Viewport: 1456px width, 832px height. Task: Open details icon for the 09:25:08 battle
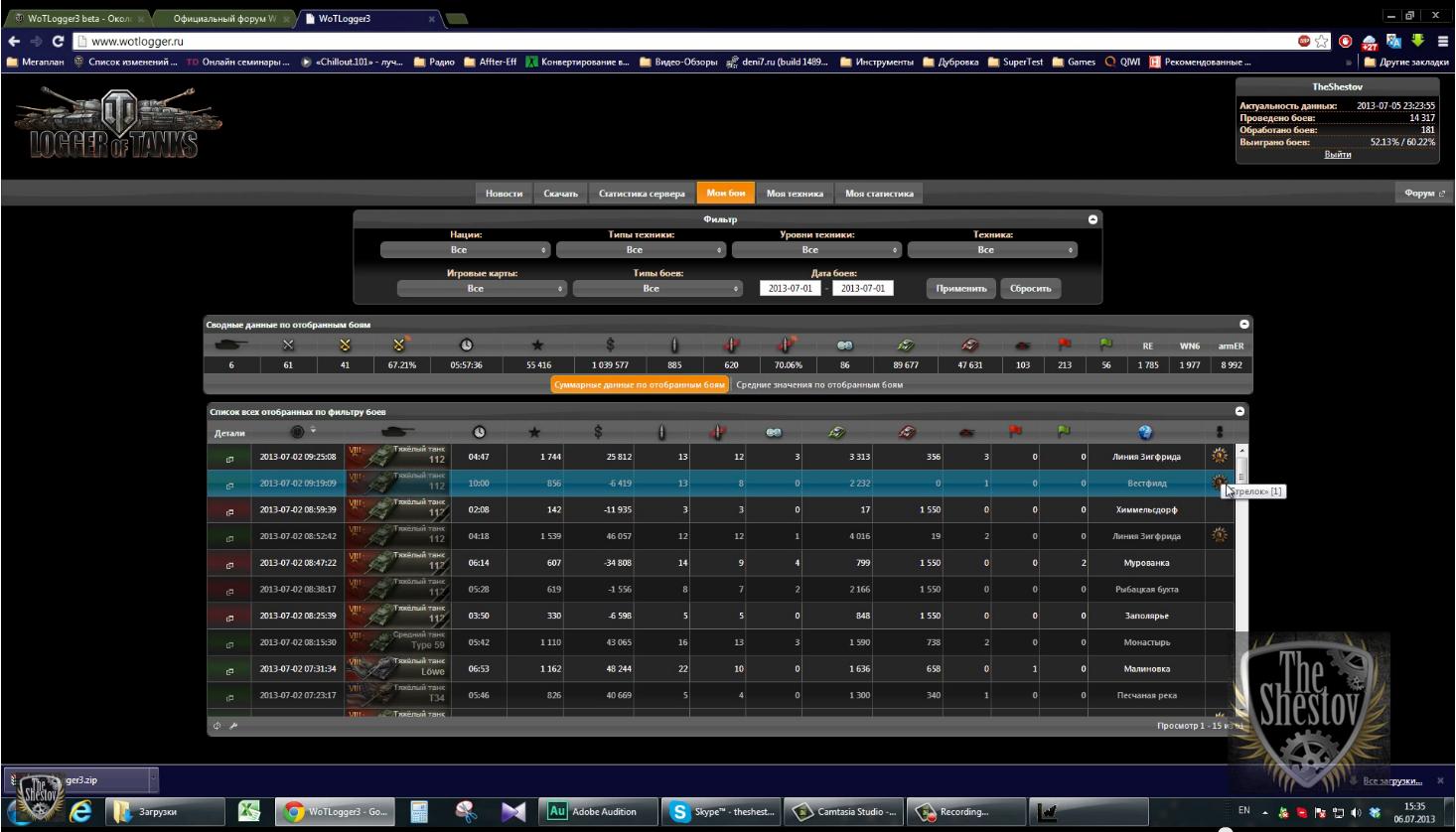click(229, 458)
